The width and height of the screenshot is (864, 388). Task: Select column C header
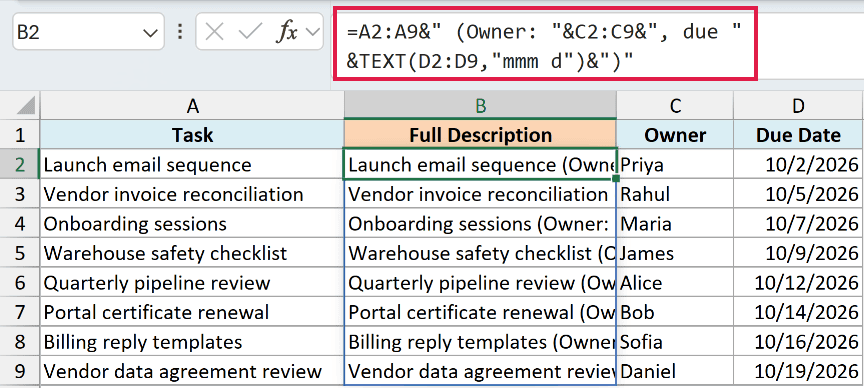[675, 106]
